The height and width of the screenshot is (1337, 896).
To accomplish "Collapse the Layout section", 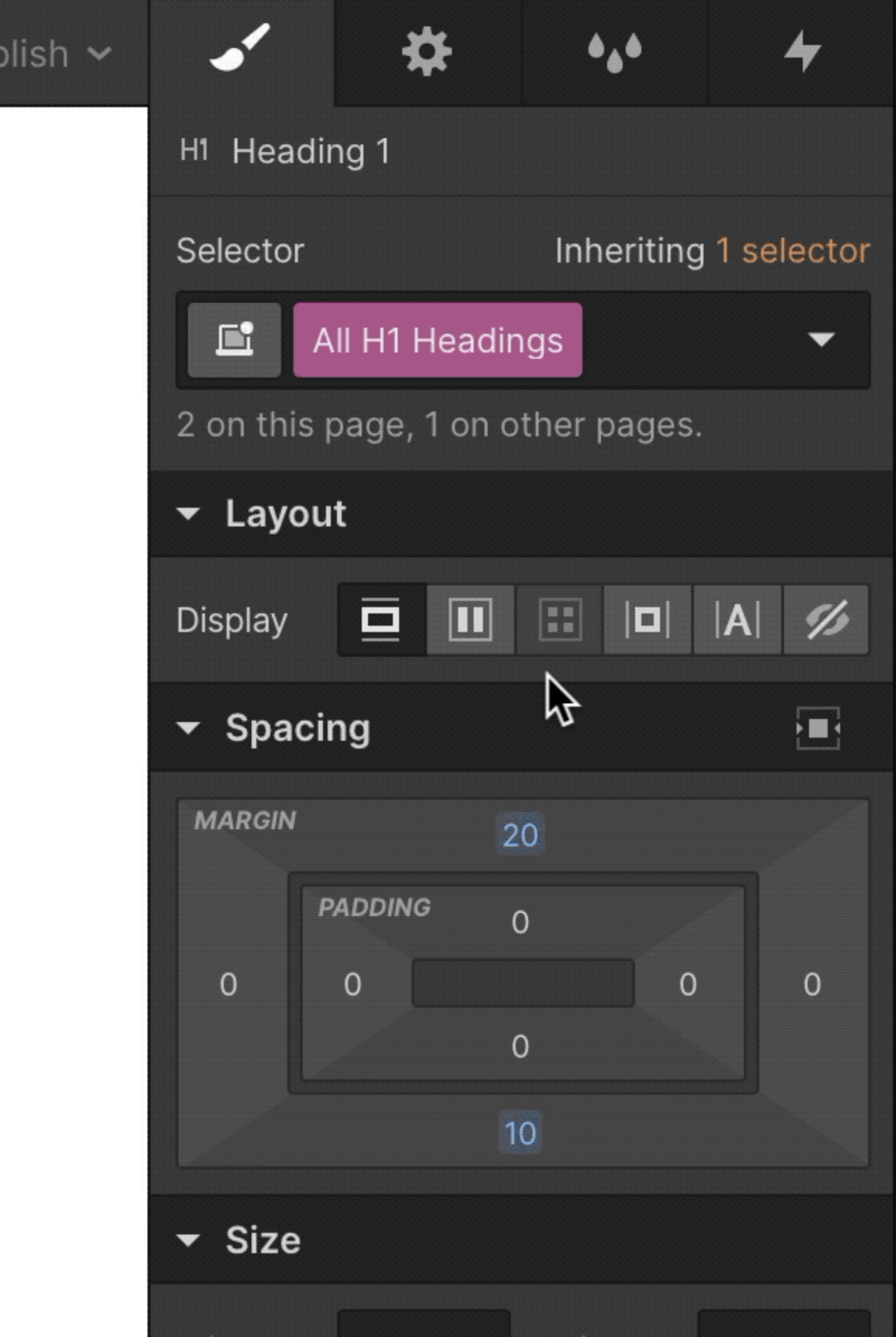I will tap(189, 513).
